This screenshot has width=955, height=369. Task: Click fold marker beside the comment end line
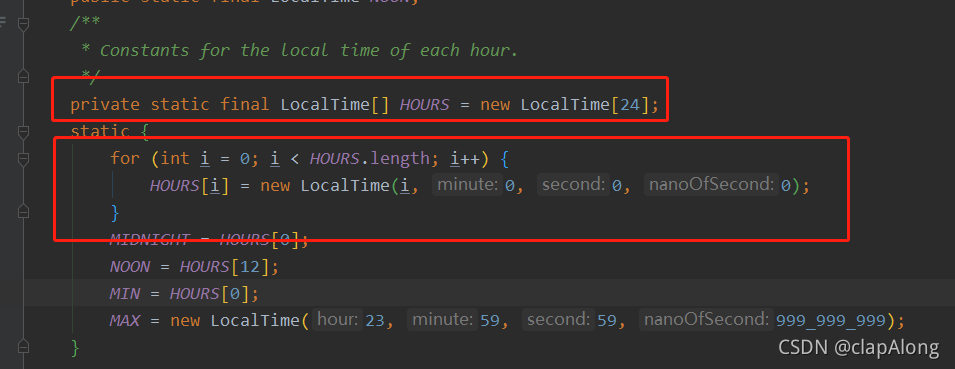click(23, 77)
